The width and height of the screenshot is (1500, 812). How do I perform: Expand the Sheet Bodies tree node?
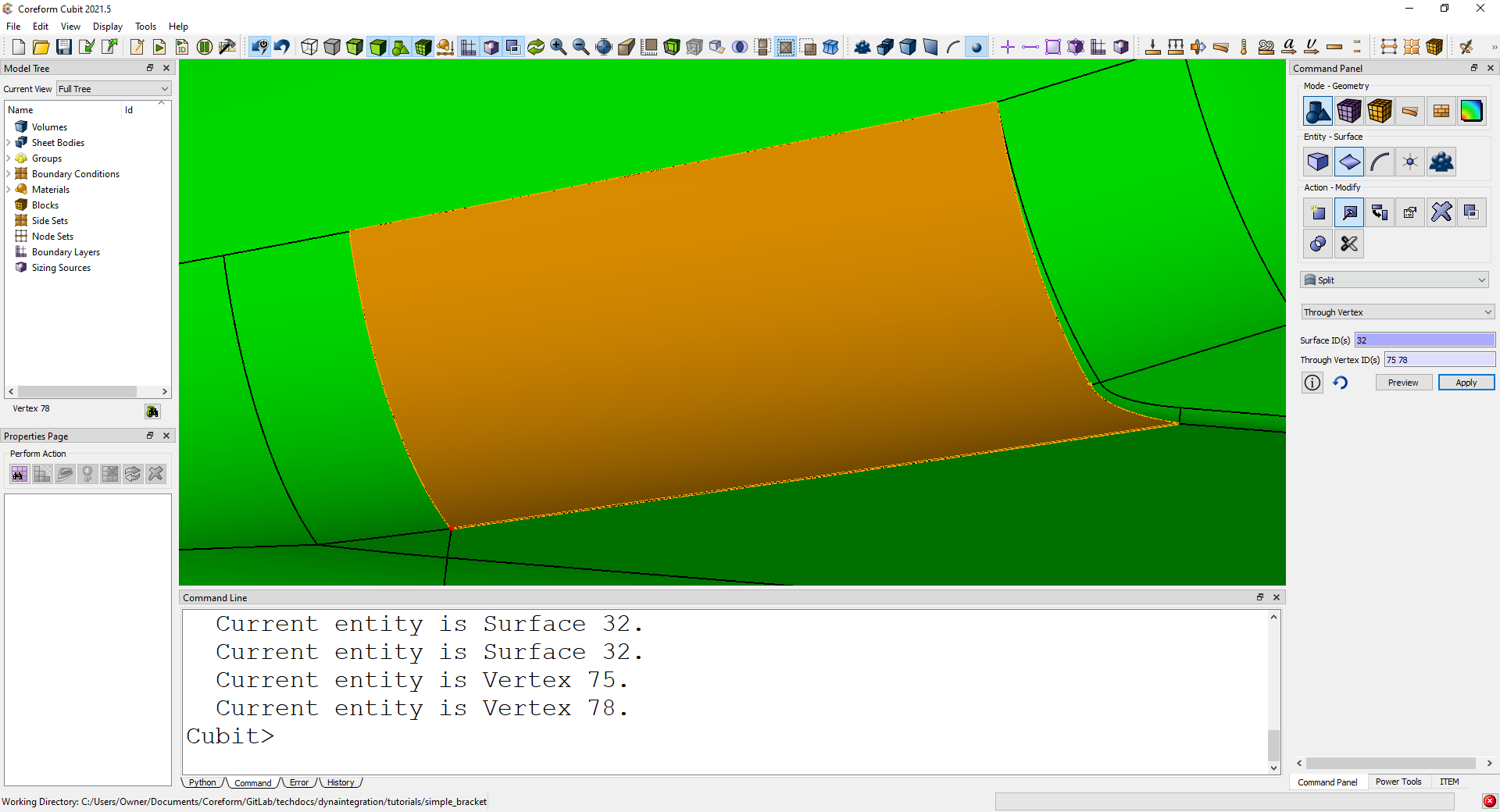point(9,143)
